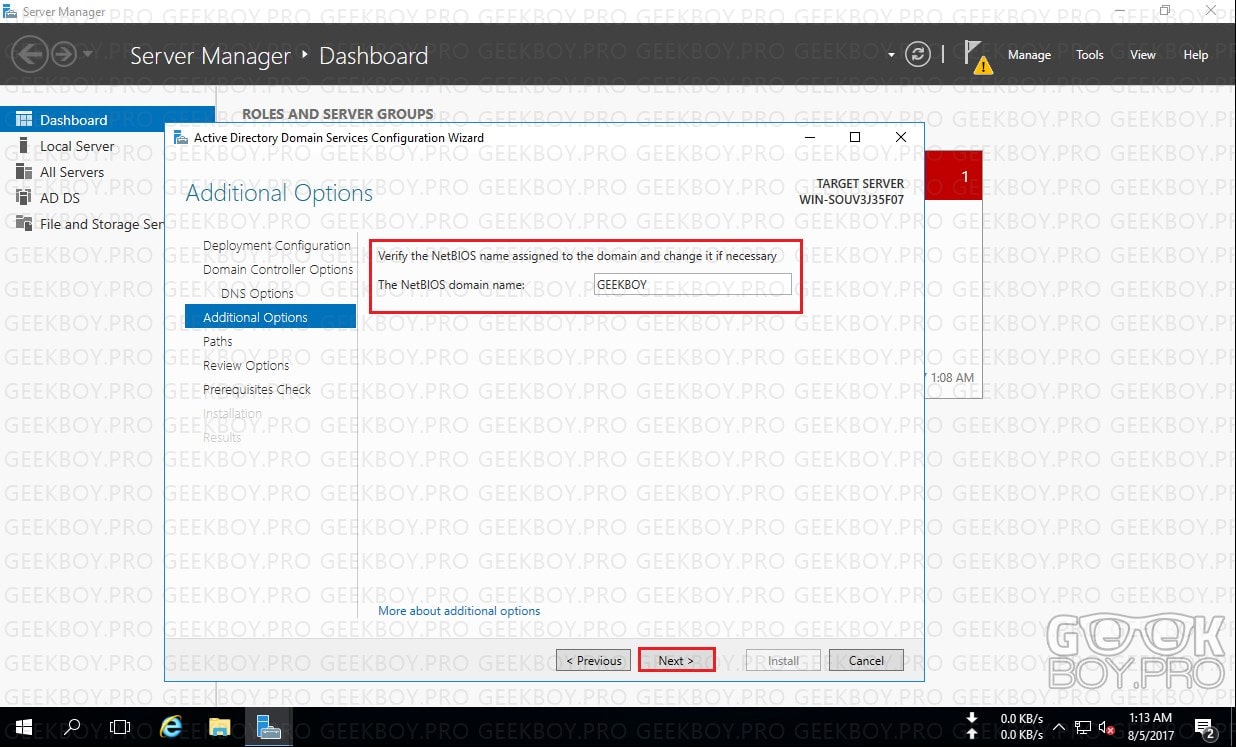Click the Server Manager forward arrow button
Screen dimensions: 1236x747
(x=63, y=55)
